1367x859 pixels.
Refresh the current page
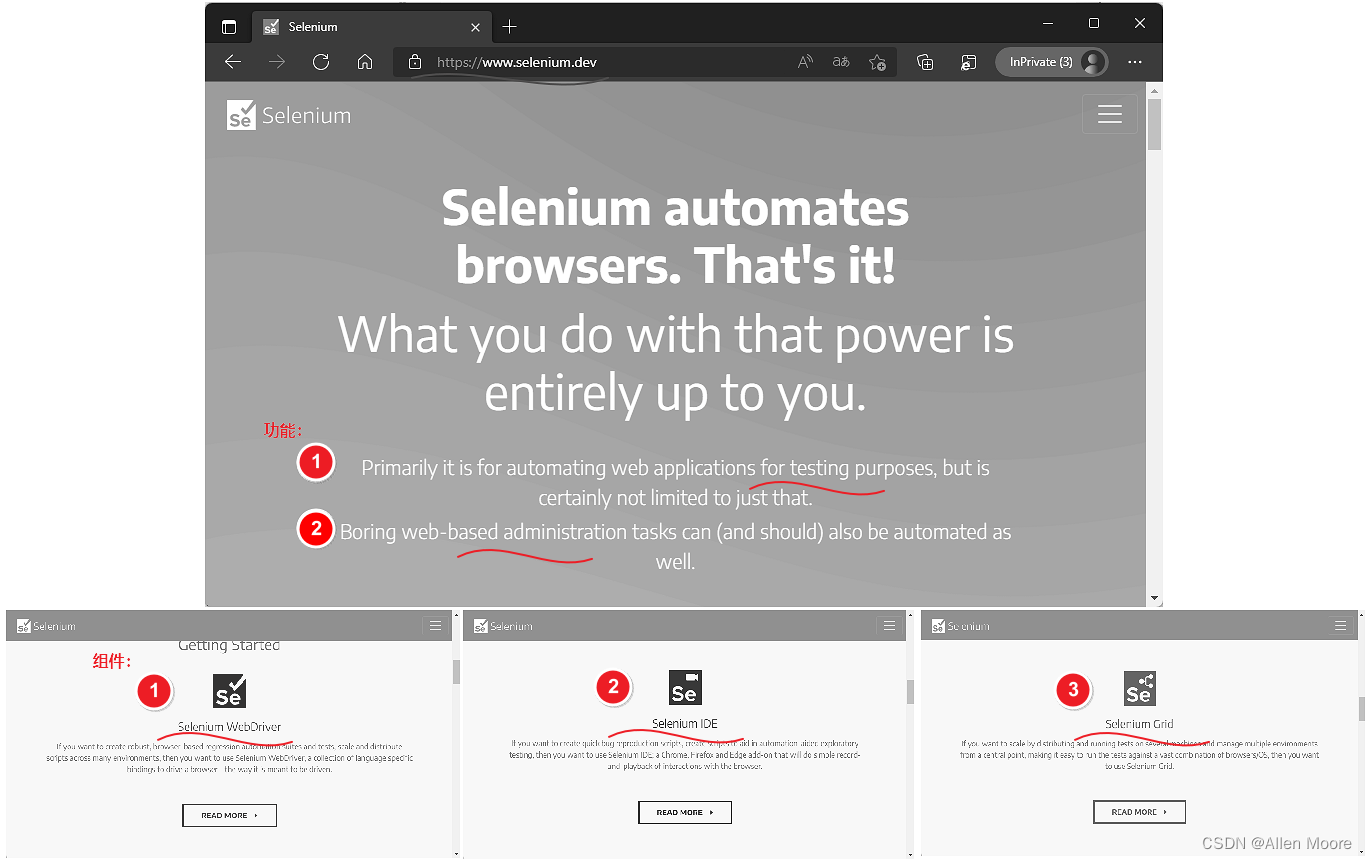(321, 62)
